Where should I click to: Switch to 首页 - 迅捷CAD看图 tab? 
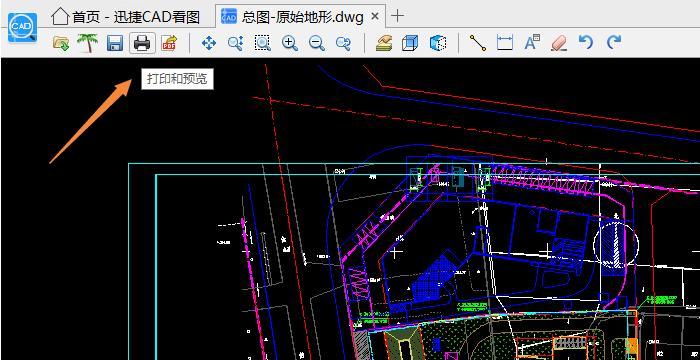[125, 17]
